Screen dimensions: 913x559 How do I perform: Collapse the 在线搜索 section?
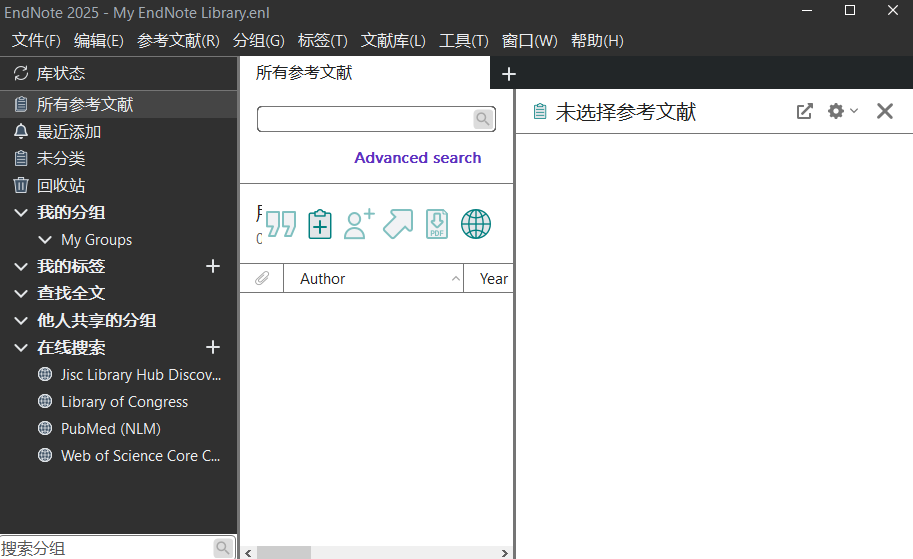pyautogui.click(x=21, y=348)
